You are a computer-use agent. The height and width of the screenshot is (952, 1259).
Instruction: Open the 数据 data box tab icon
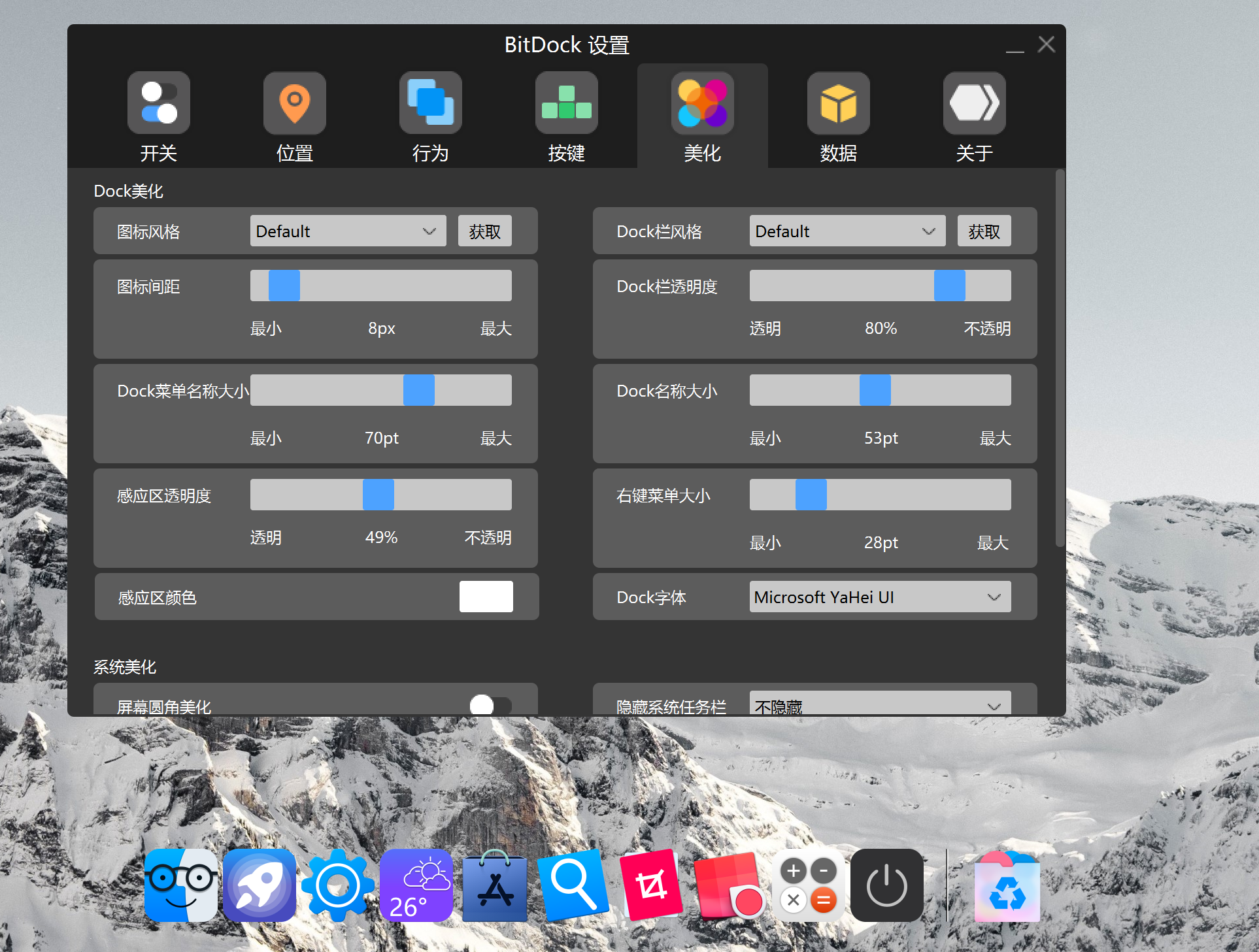[x=839, y=103]
